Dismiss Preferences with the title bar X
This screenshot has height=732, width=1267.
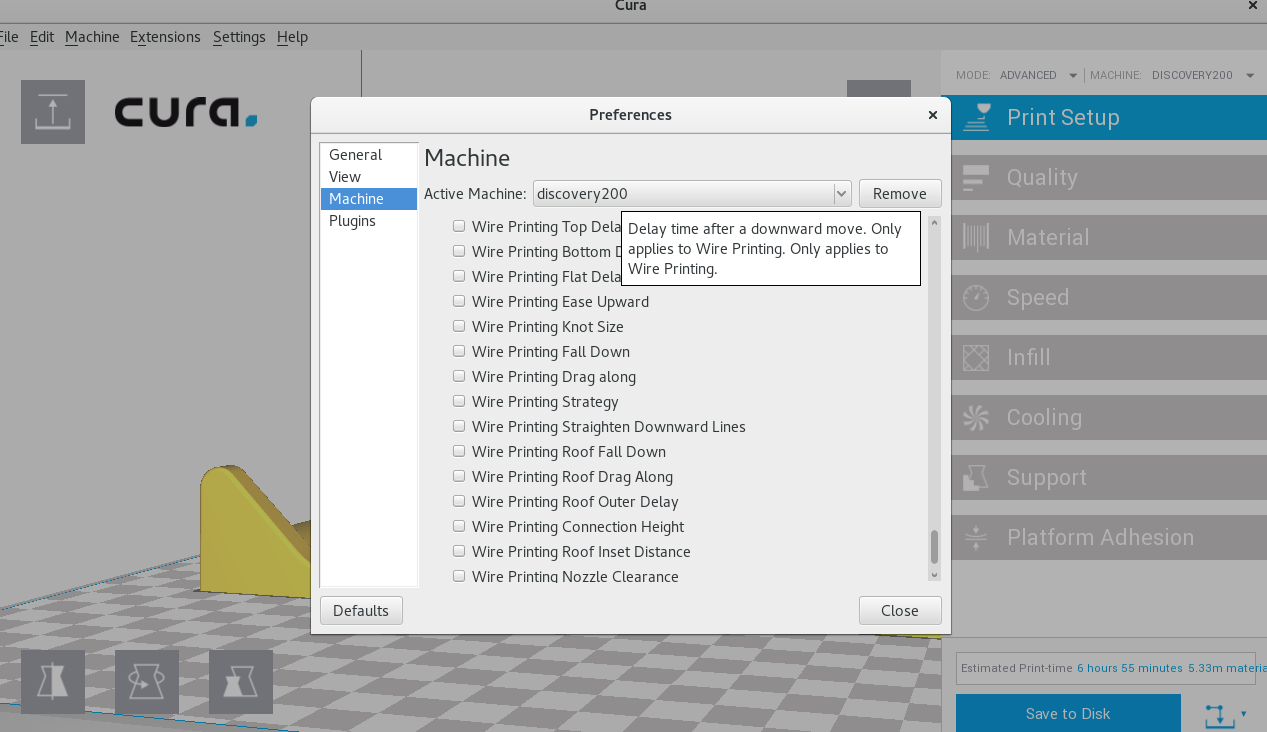[933, 115]
